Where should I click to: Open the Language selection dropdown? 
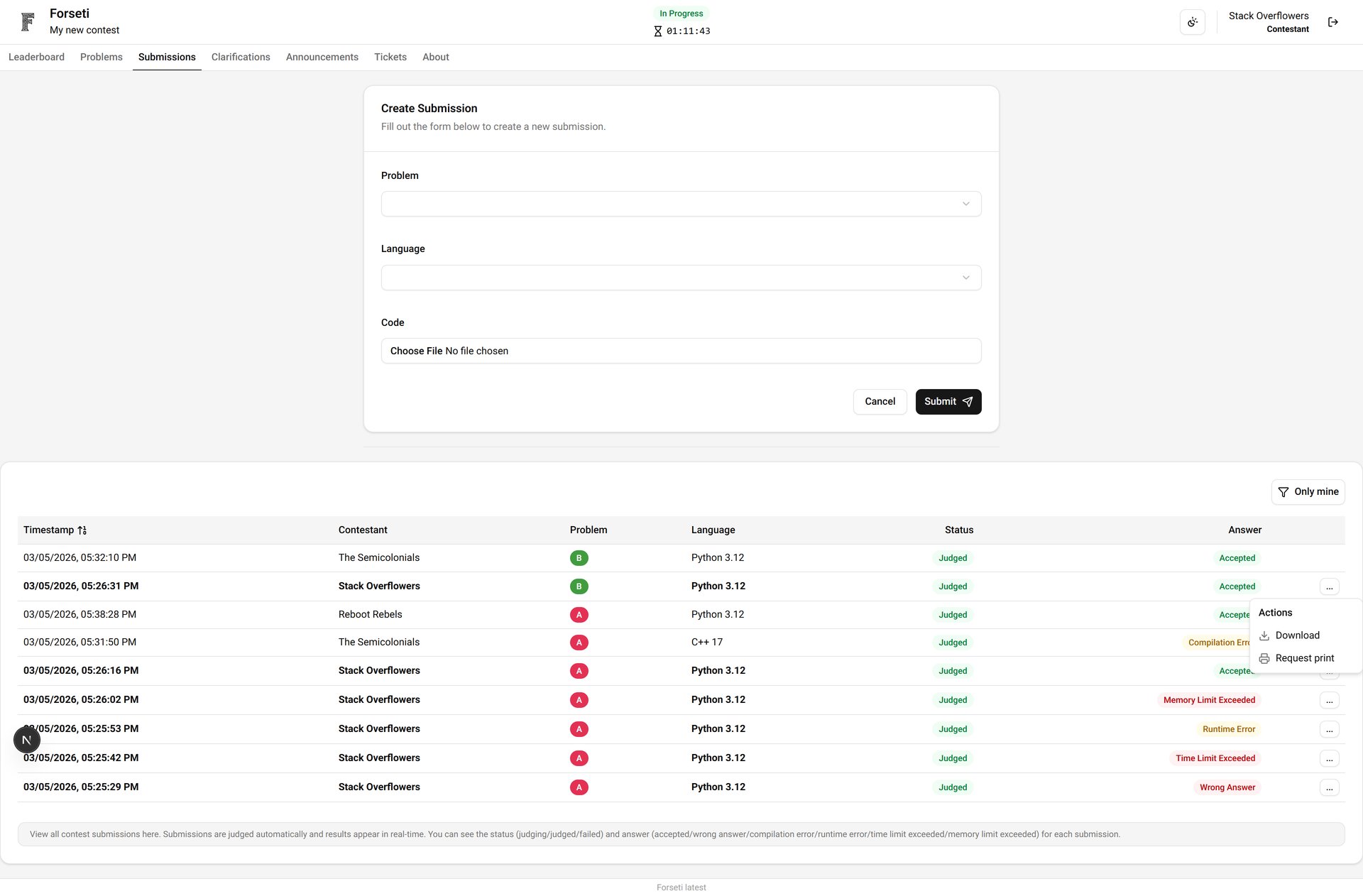681,278
